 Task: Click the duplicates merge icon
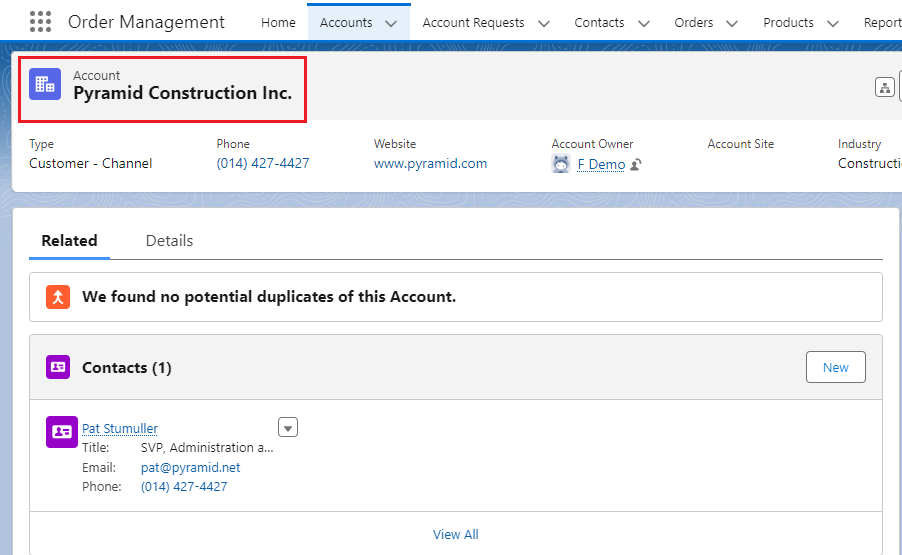pyautogui.click(x=58, y=297)
